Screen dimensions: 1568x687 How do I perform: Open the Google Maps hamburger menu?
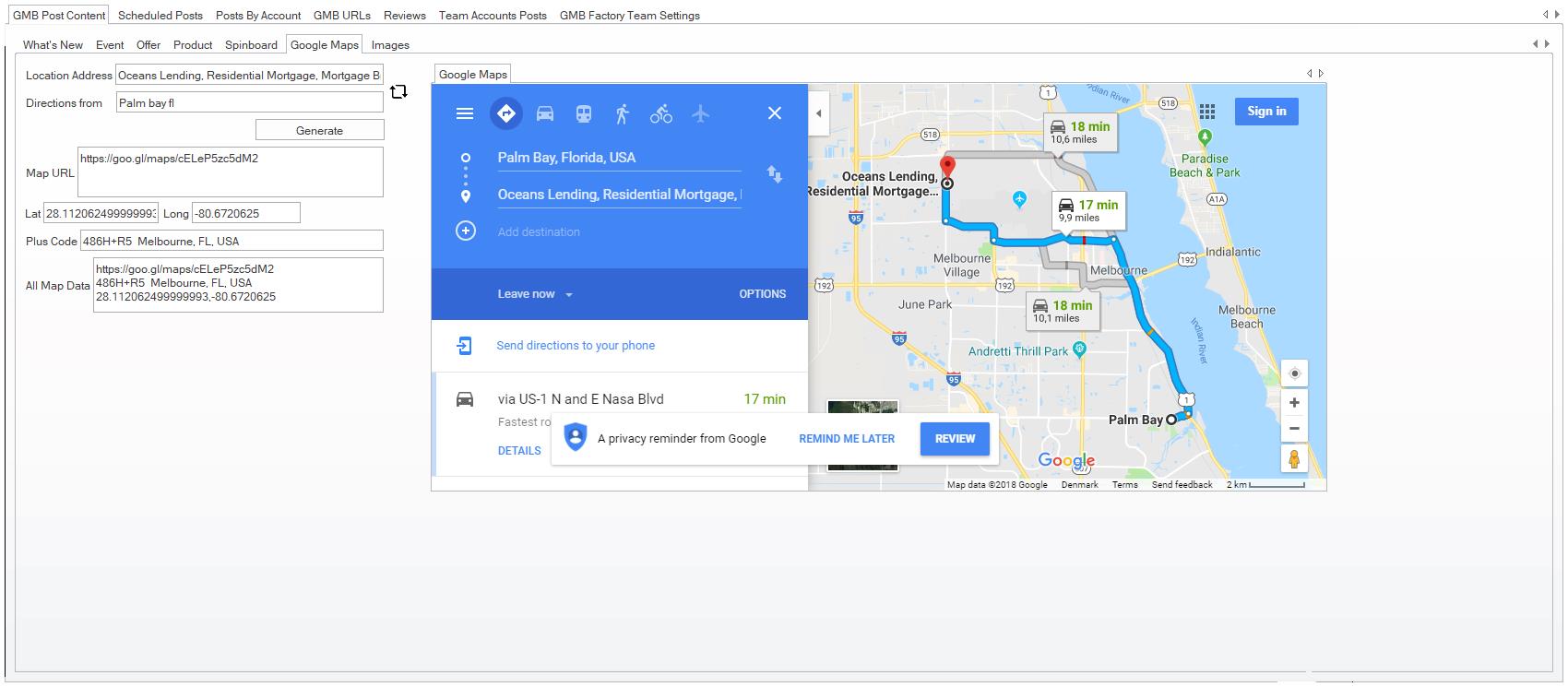tap(465, 113)
